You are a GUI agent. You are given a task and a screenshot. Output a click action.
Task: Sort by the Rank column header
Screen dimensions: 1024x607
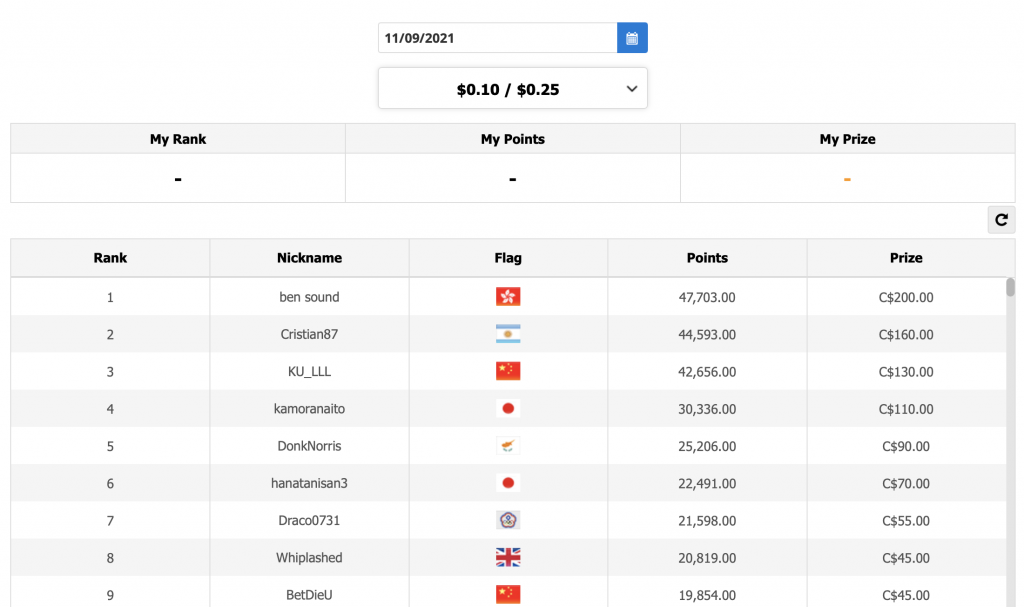(110, 258)
